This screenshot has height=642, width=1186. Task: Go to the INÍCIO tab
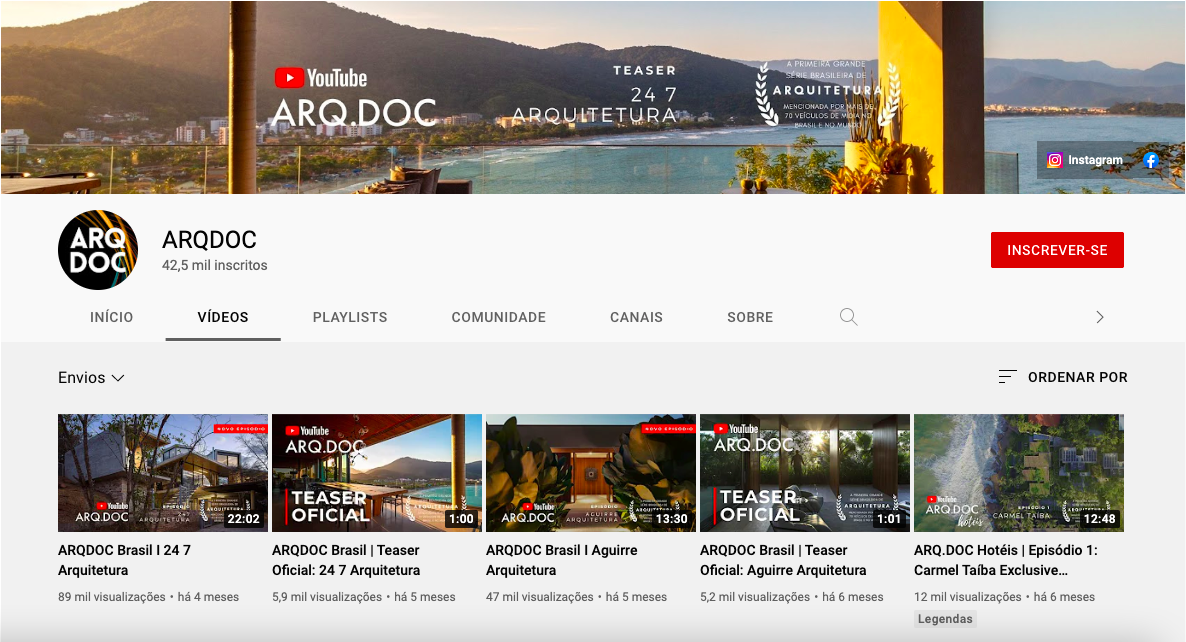click(x=111, y=317)
